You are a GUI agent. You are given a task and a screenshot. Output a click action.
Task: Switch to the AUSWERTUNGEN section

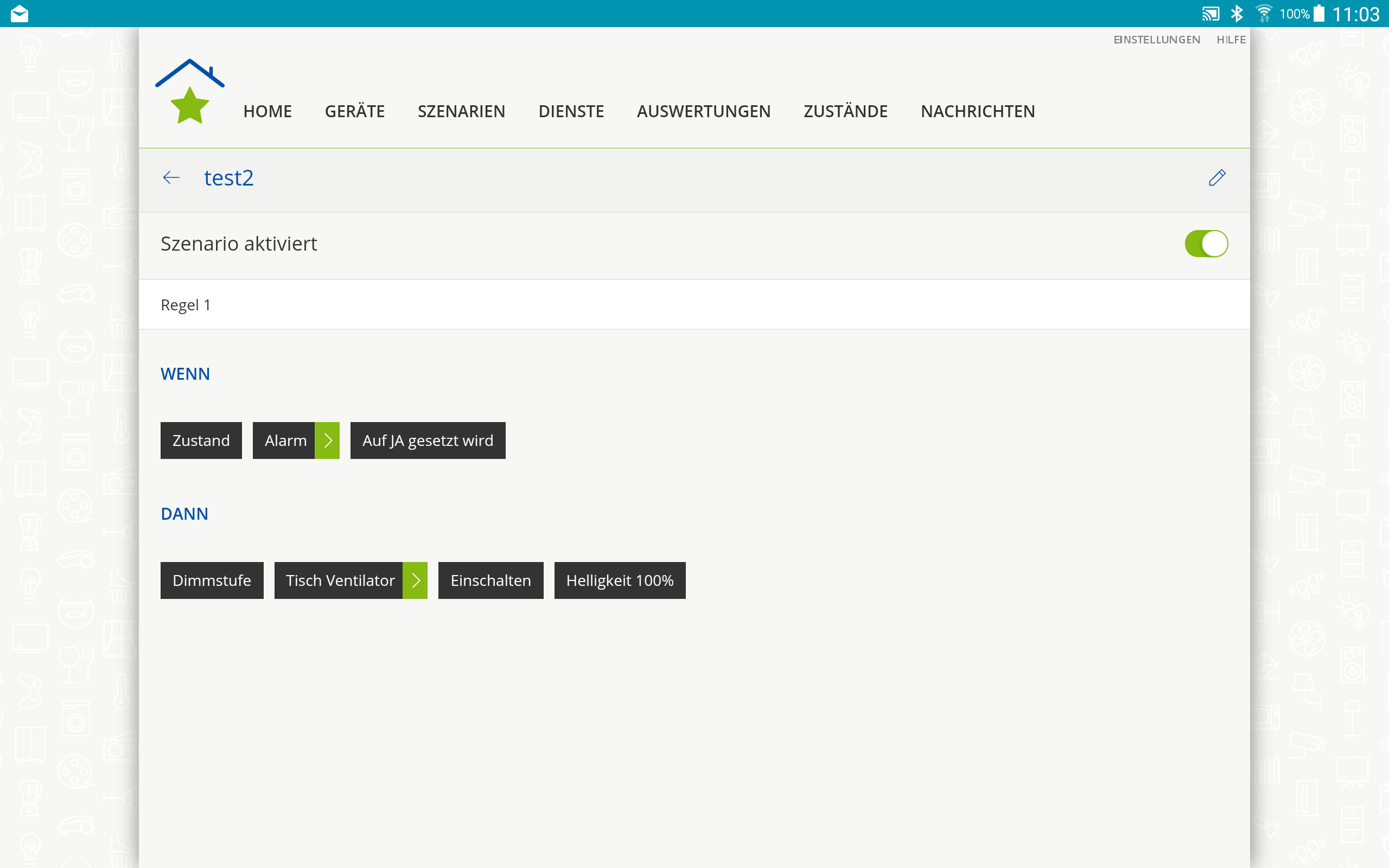click(x=703, y=111)
